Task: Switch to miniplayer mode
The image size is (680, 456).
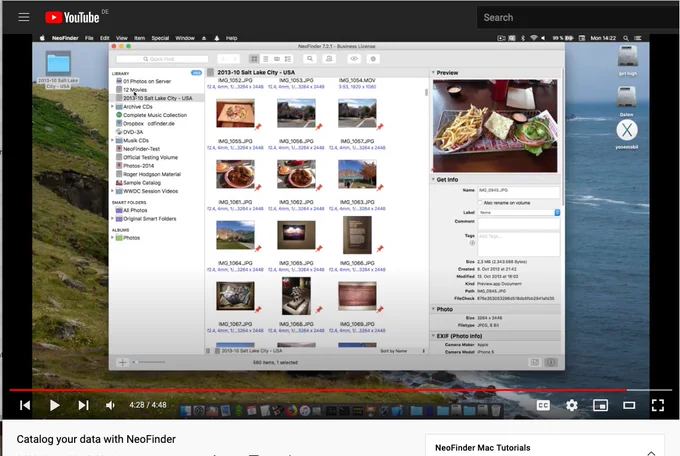Action: pyautogui.click(x=600, y=405)
